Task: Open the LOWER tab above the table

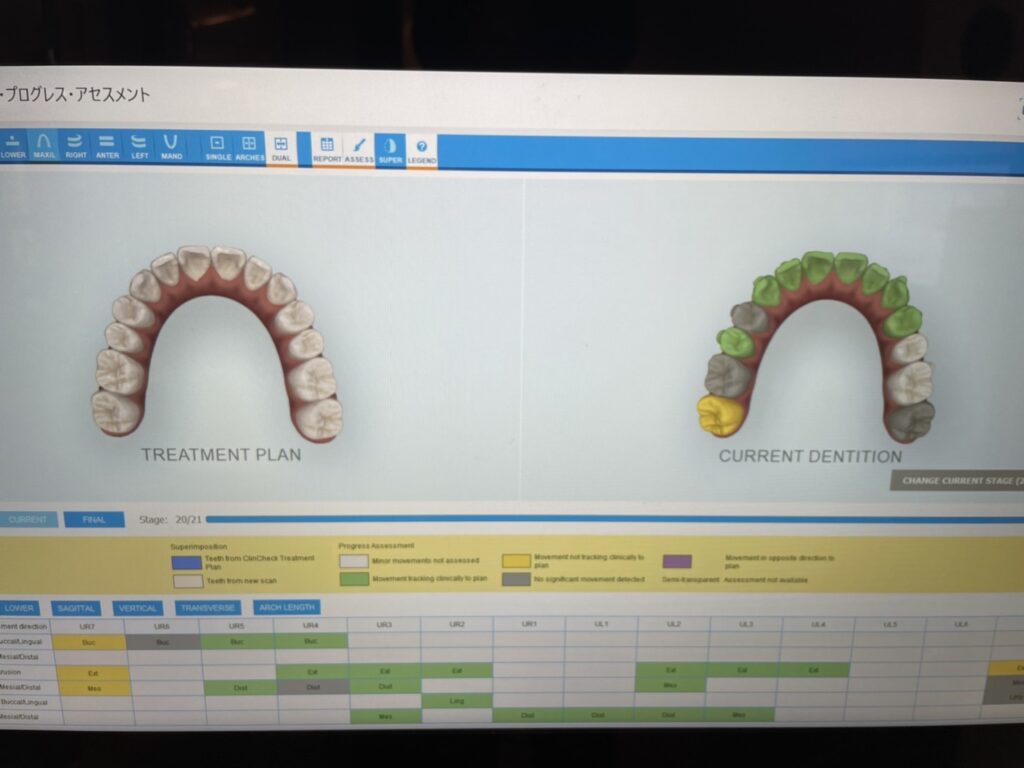Action: [x=19, y=608]
